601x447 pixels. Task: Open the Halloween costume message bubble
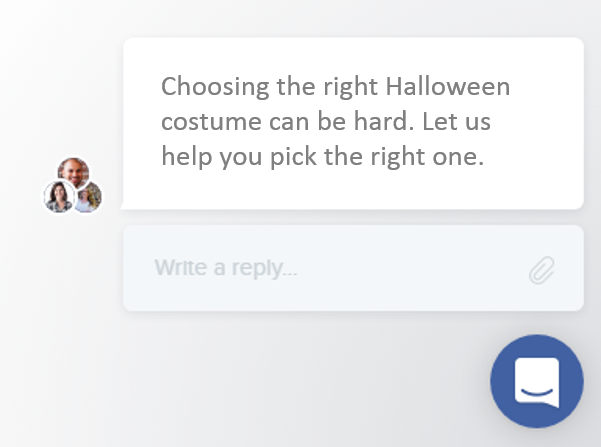point(353,123)
